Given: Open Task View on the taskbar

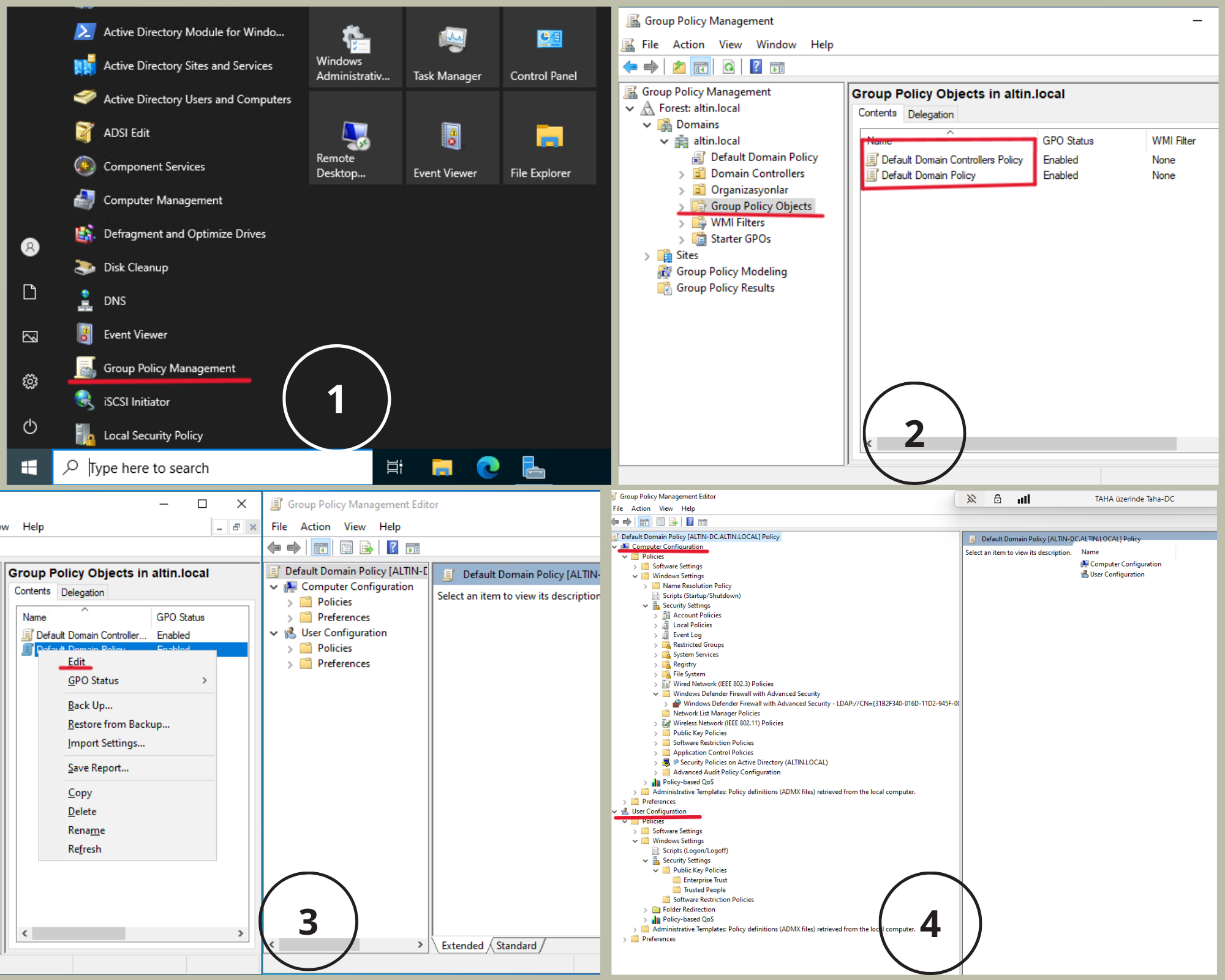Looking at the screenshot, I should 394,468.
